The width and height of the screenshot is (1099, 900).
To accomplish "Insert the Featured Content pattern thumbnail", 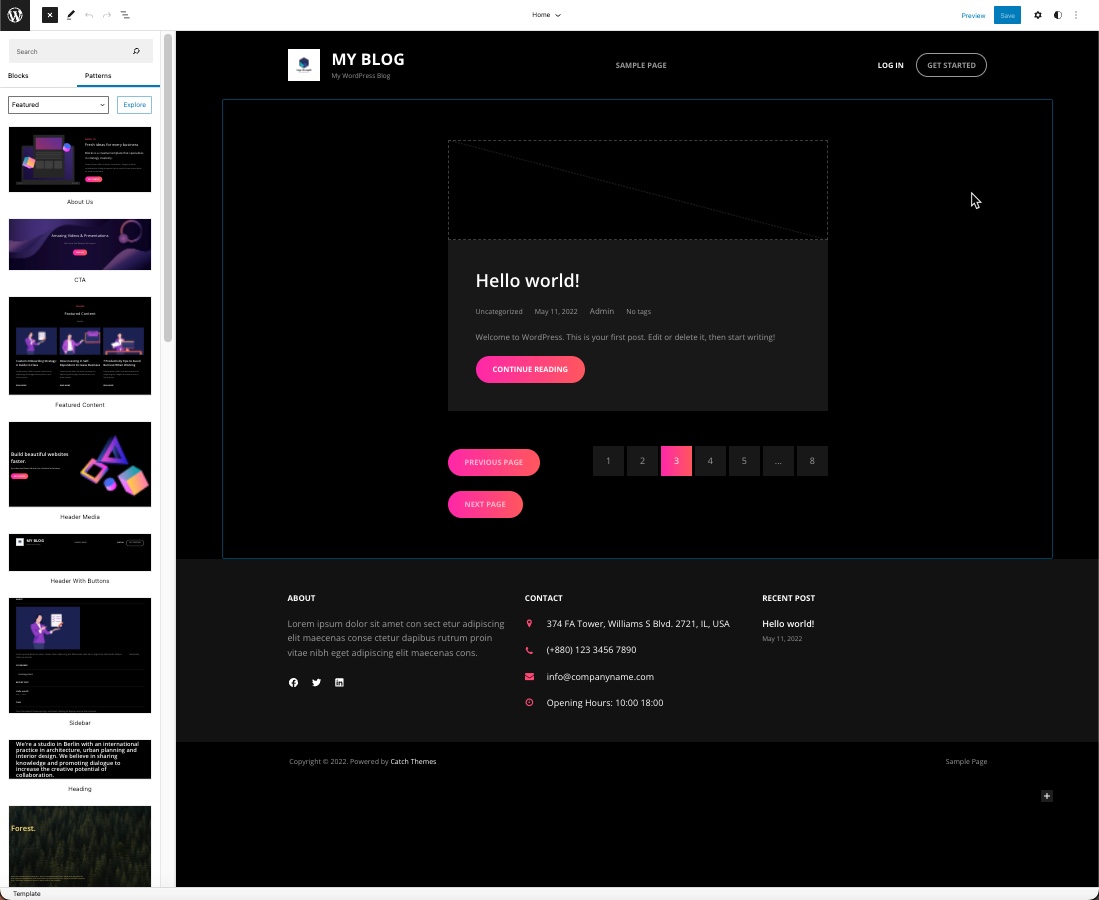I will pyautogui.click(x=80, y=346).
